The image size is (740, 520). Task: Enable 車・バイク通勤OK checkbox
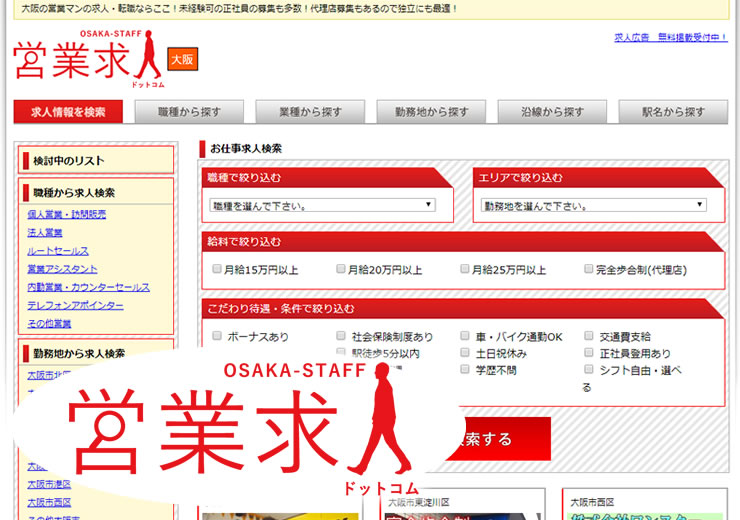click(465, 336)
